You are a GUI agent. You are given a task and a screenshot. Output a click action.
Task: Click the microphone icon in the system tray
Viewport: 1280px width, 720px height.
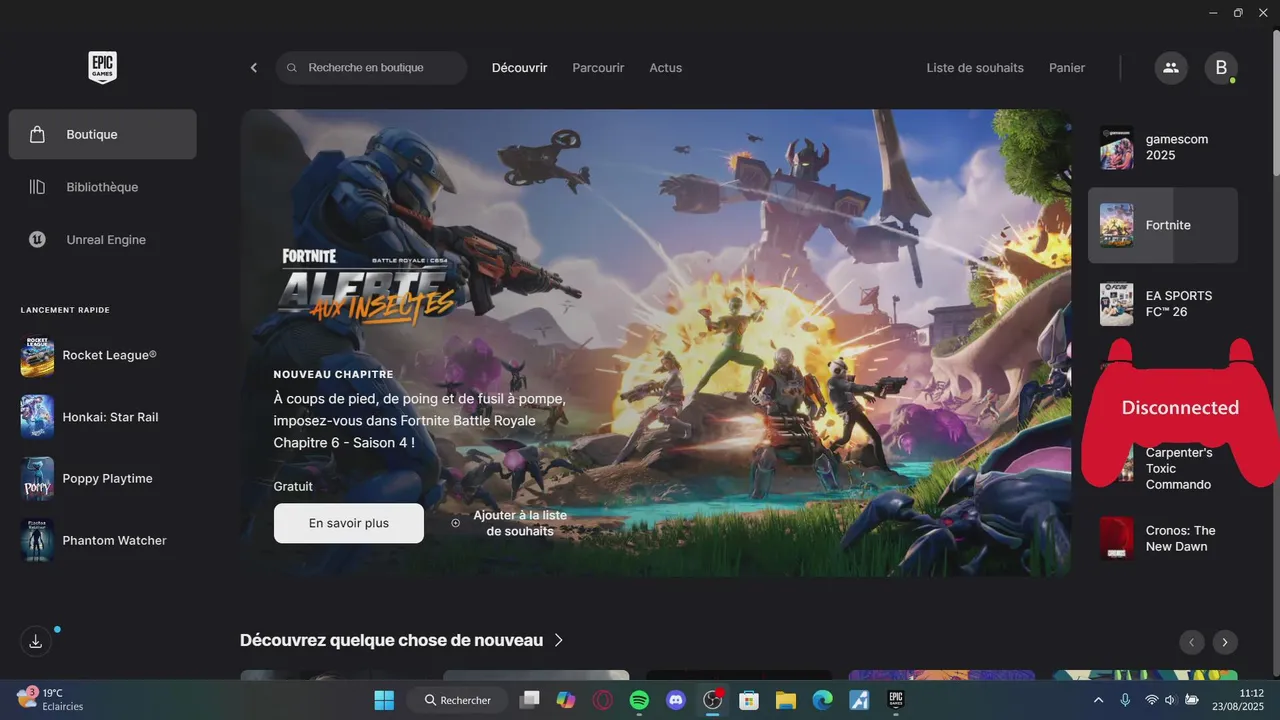[x=1125, y=700]
